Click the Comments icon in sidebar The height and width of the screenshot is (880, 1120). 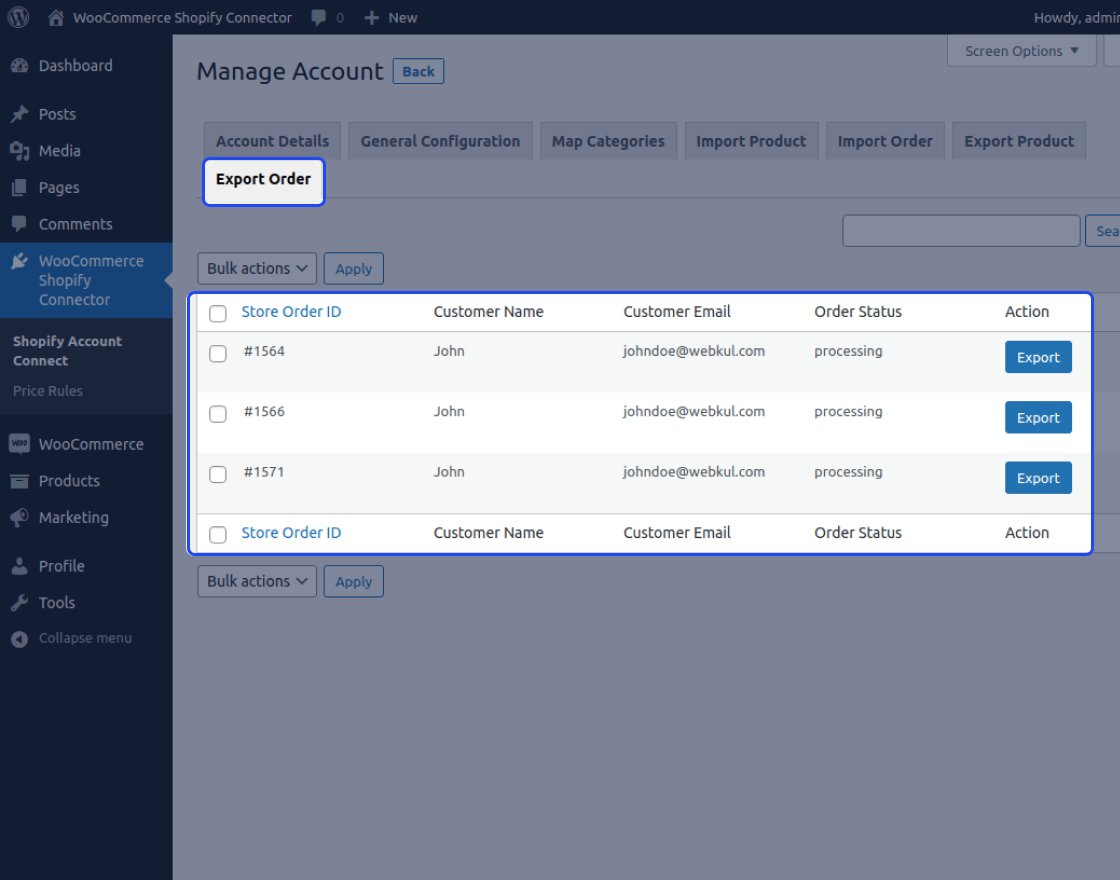[20, 224]
